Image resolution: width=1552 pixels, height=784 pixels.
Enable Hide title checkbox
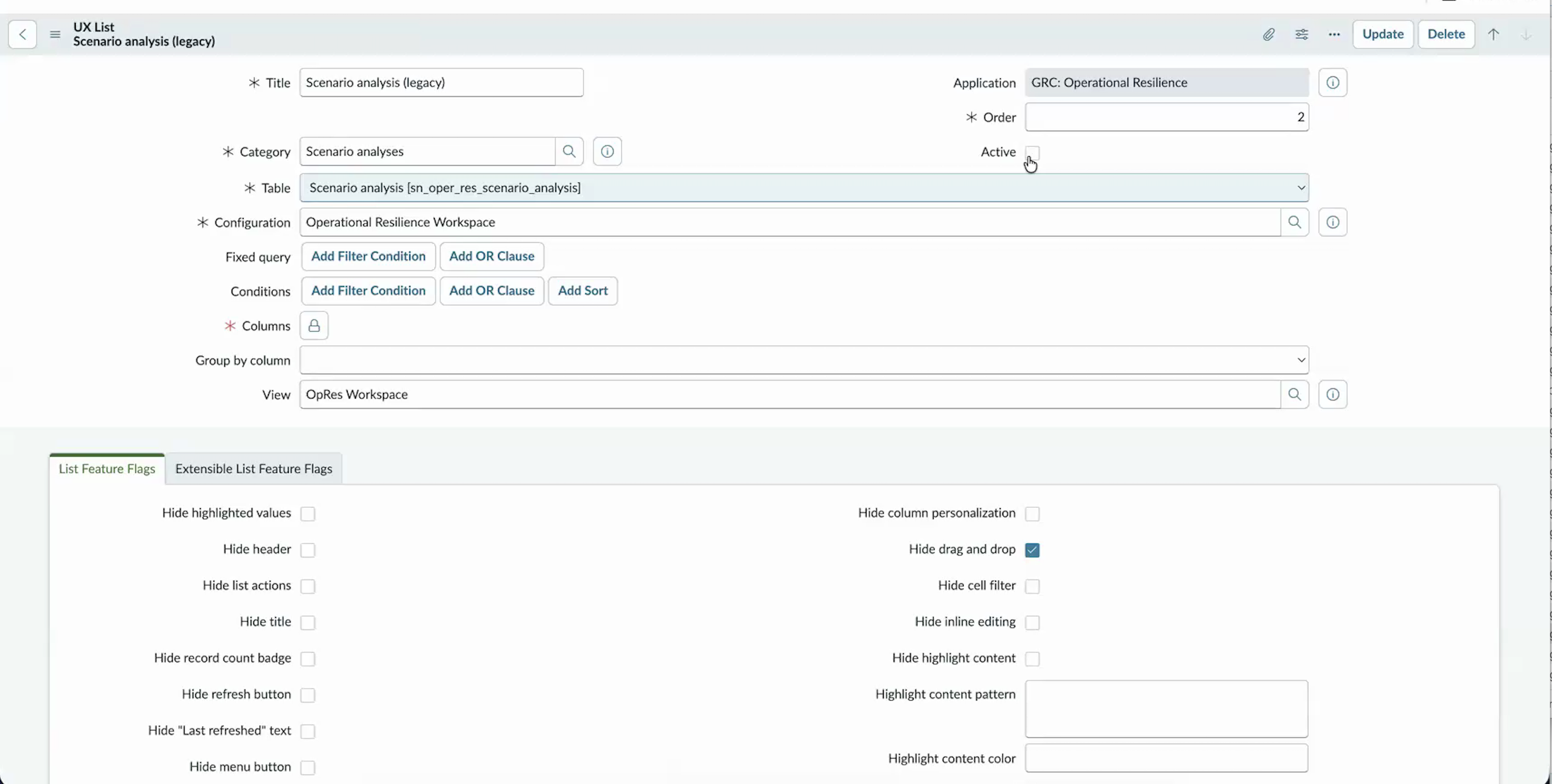pos(308,622)
